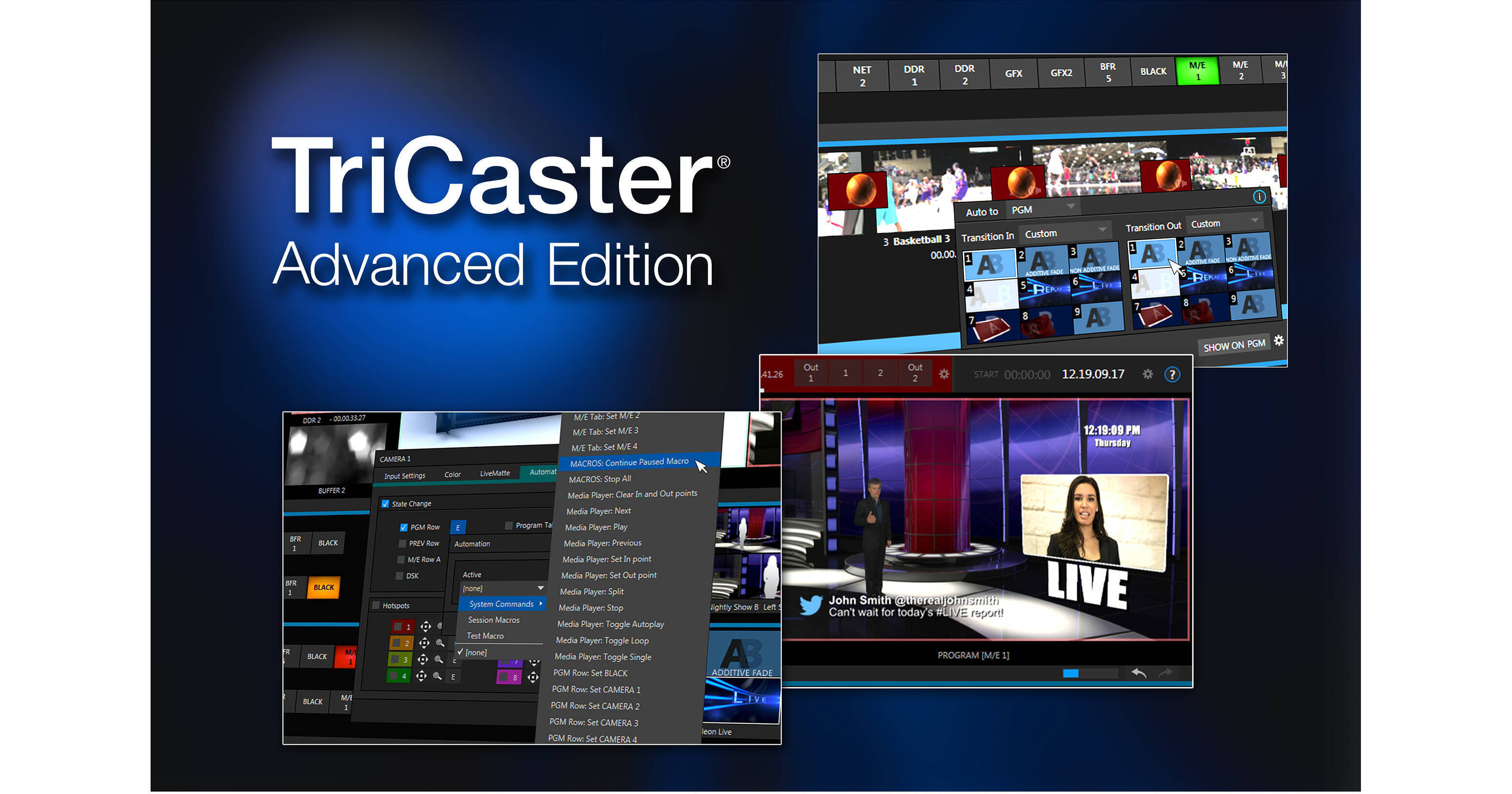Open the help question mark icon
The image size is (1512, 794).
[x=1172, y=374]
